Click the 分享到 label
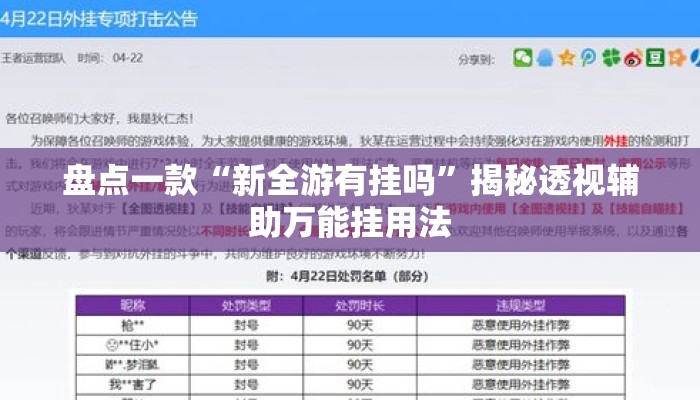Viewport: 700px width, 400px height. click(x=476, y=59)
